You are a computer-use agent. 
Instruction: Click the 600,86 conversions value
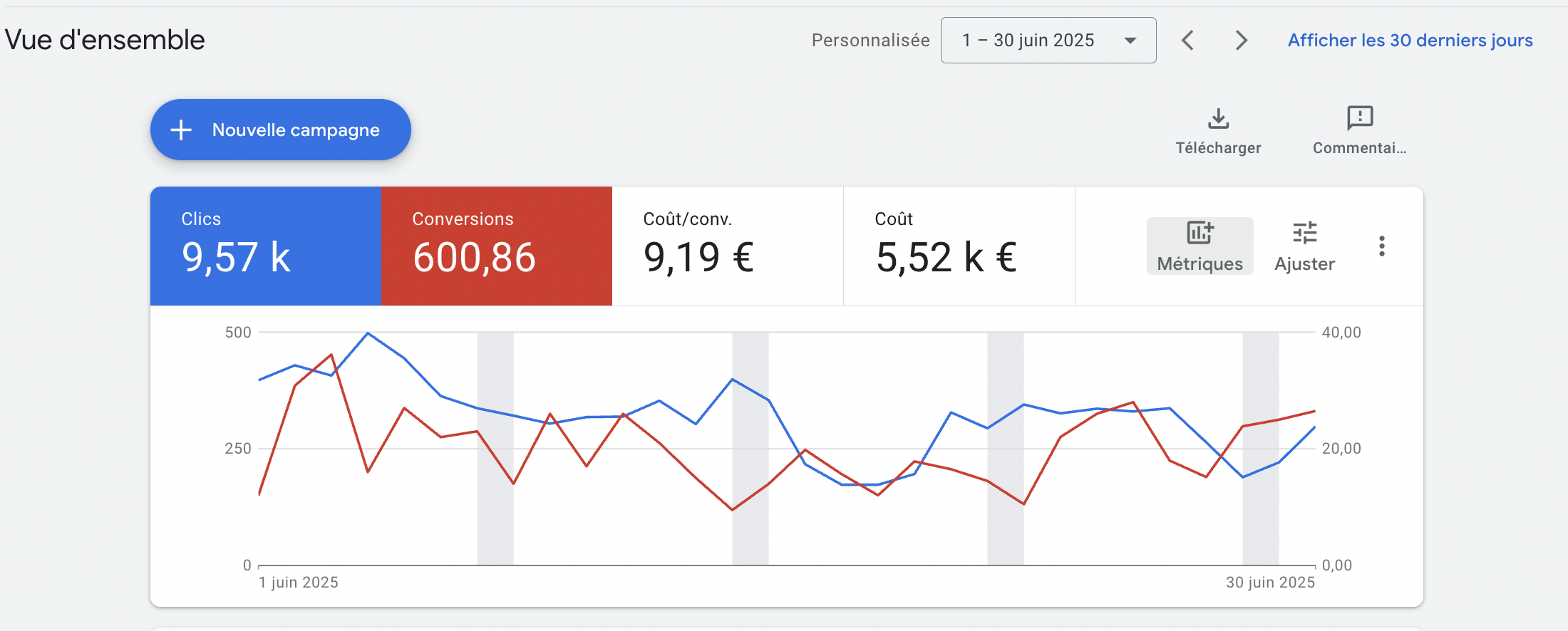(x=474, y=258)
